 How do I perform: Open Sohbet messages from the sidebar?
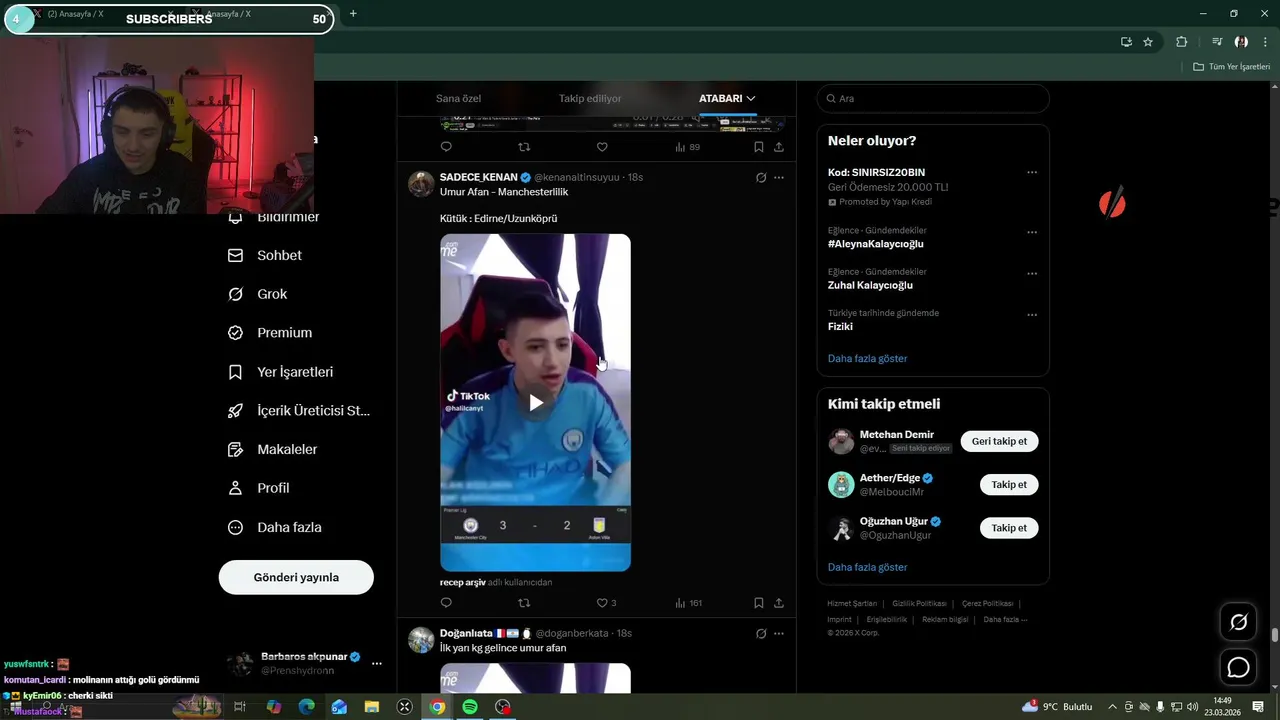(265, 255)
